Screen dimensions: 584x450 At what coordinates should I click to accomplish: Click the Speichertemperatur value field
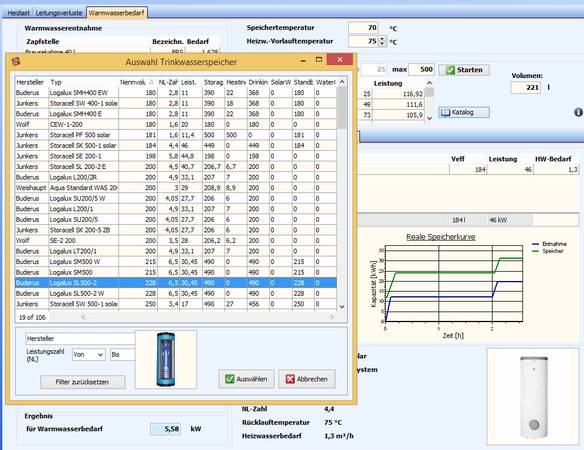[363, 28]
